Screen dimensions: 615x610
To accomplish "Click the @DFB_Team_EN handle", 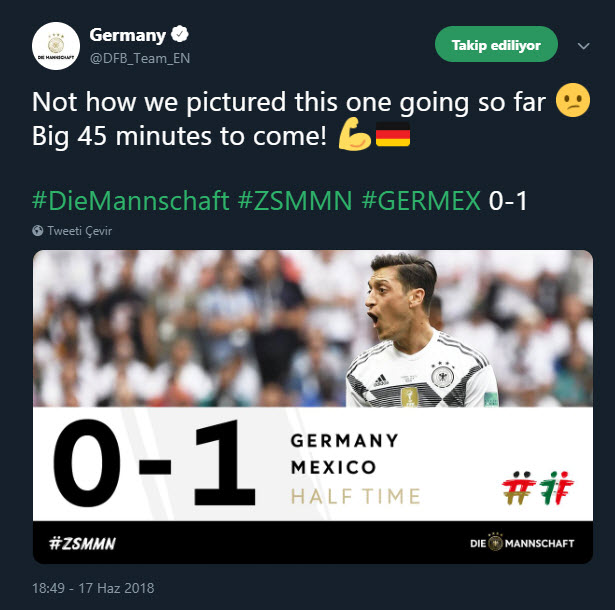I will [x=139, y=58].
